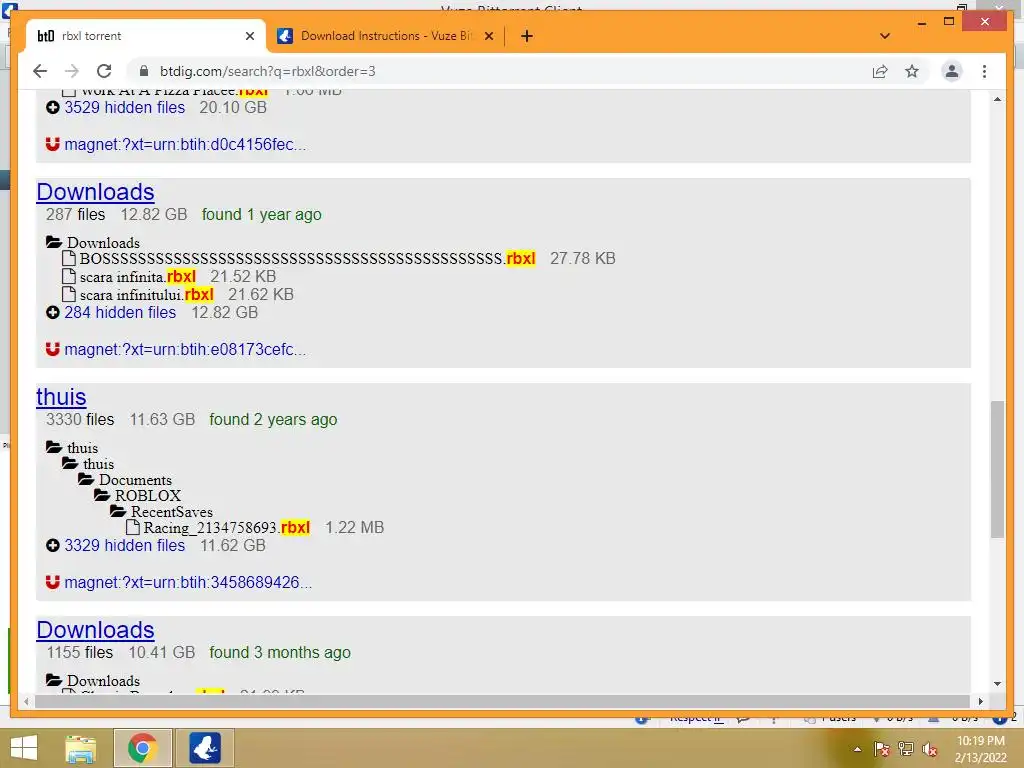Click file icon of scara infinitului.rbxl
This screenshot has height=768, width=1024.
click(x=69, y=295)
